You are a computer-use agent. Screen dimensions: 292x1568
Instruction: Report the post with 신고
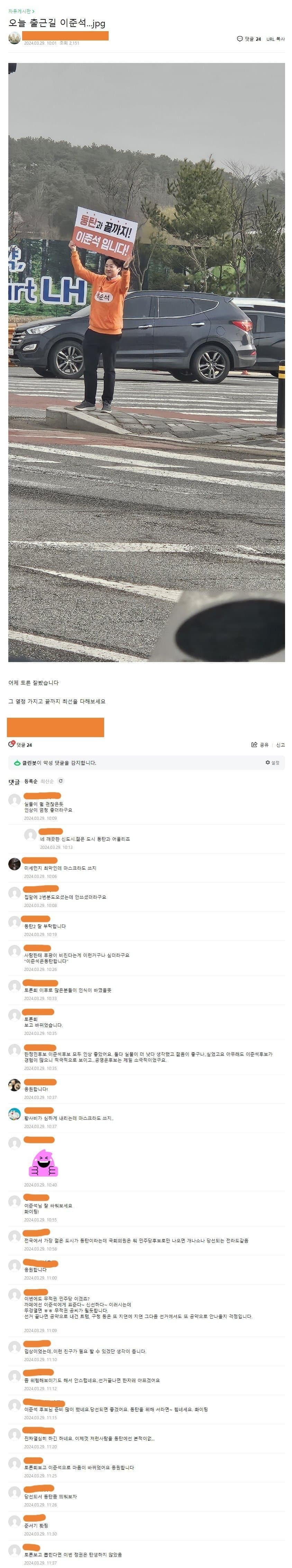click(x=280, y=744)
